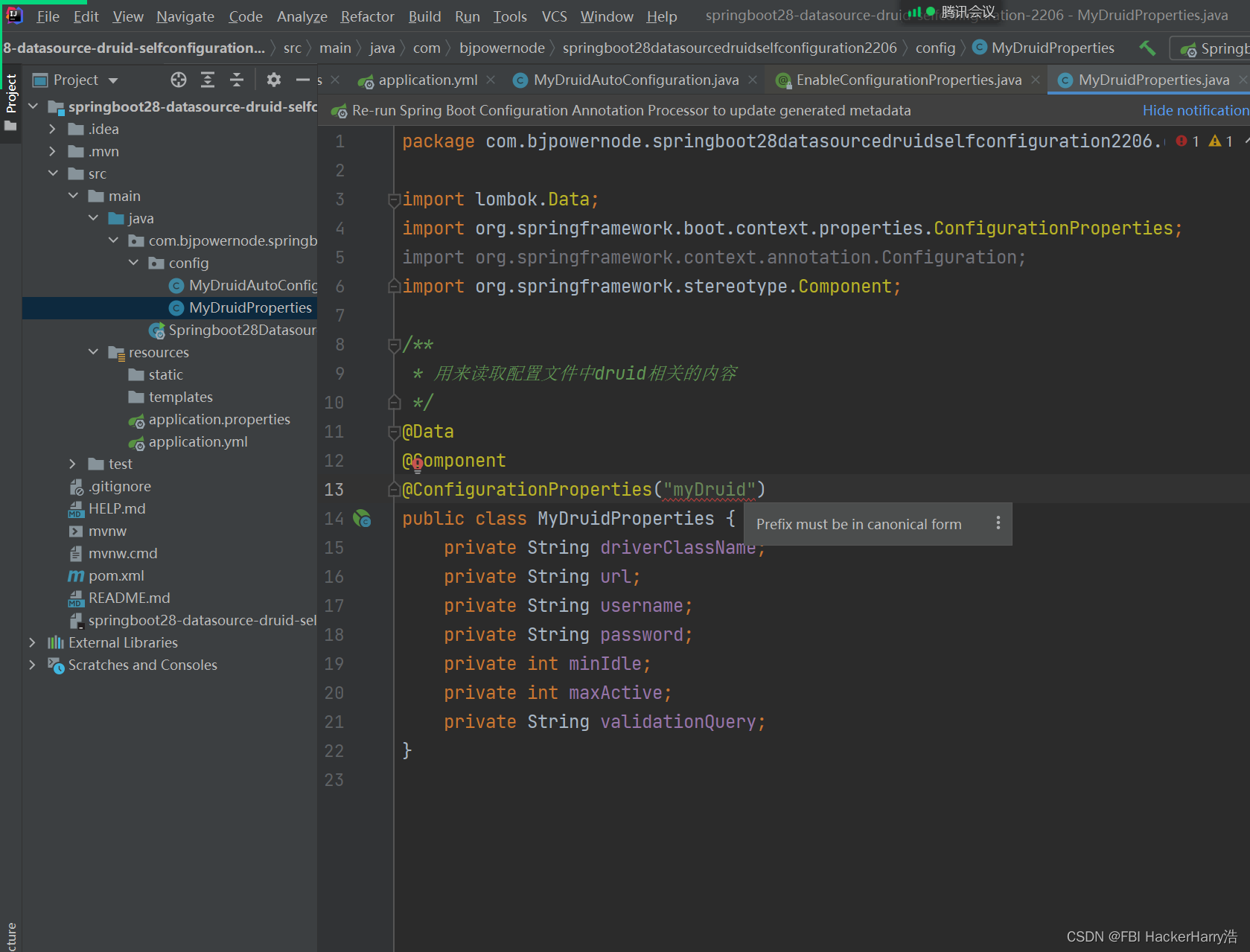Image resolution: width=1250 pixels, height=952 pixels.
Task: Click the config breadcrumb above the editor
Action: (x=936, y=48)
